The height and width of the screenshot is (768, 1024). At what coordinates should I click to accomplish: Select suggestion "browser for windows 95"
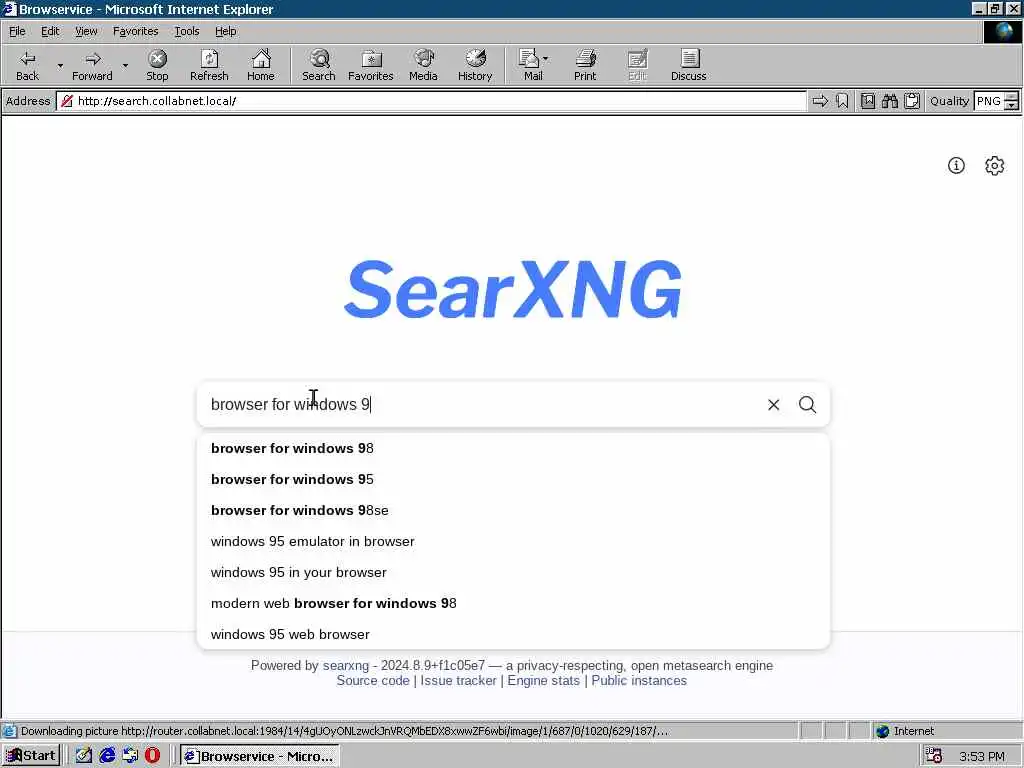click(513, 479)
